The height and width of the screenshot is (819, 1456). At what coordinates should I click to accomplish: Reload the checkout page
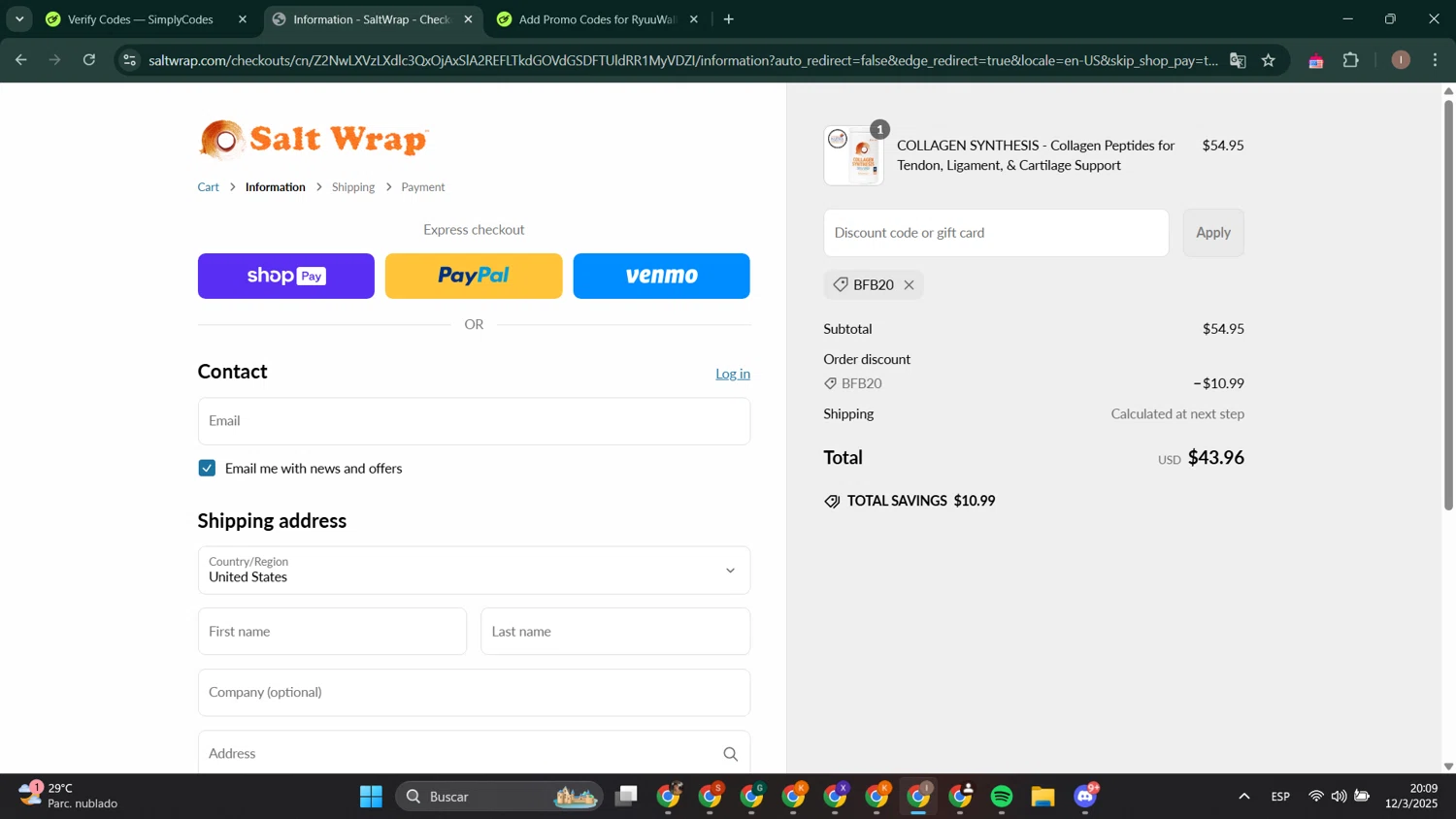click(x=89, y=60)
